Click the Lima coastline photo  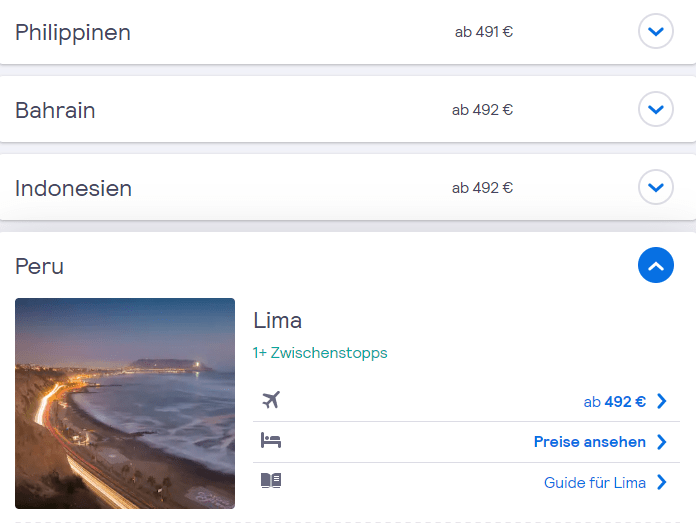point(125,403)
